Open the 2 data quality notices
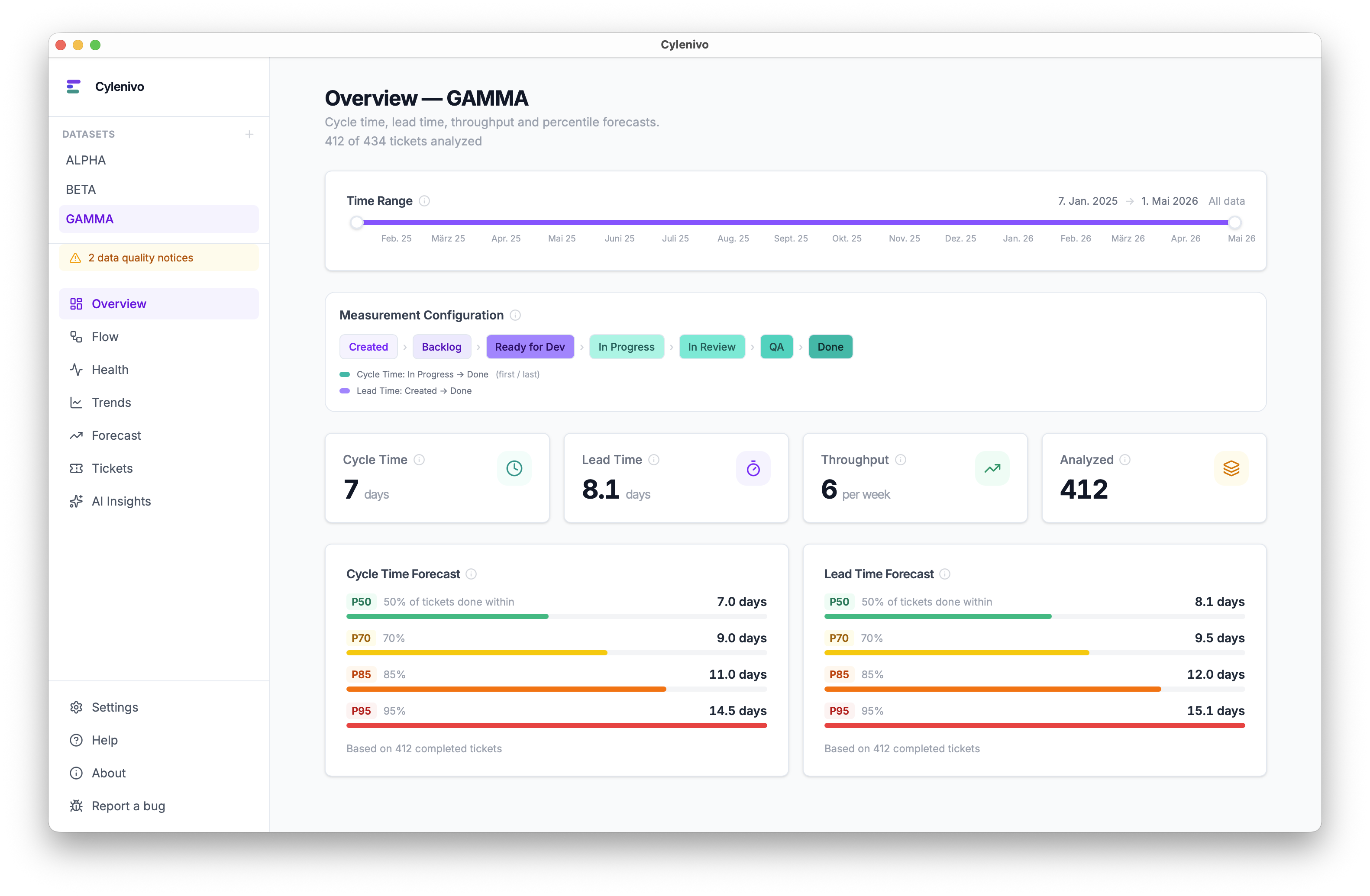The width and height of the screenshot is (1370, 896). [x=140, y=258]
